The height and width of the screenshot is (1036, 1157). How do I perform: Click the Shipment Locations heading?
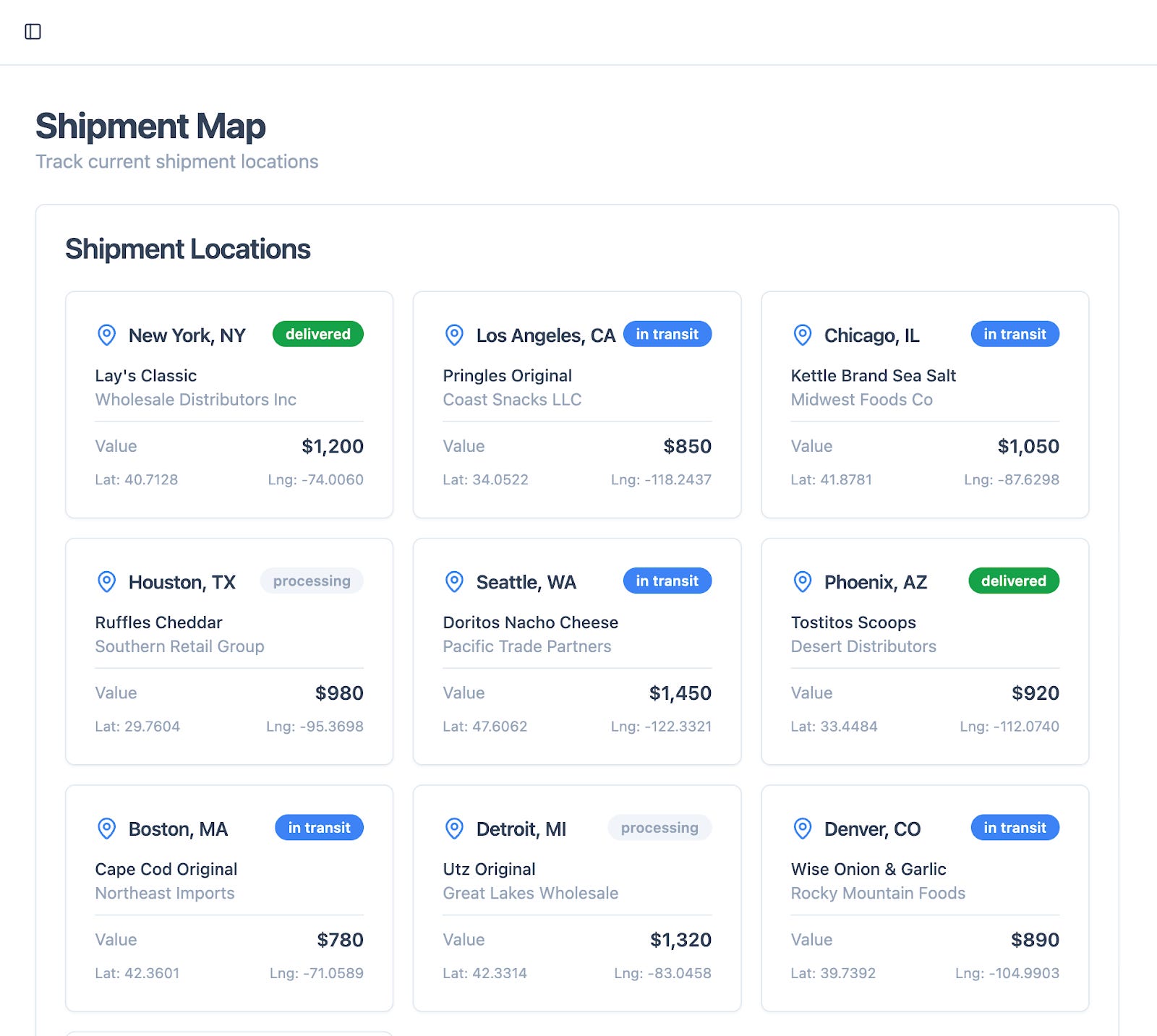click(x=188, y=249)
